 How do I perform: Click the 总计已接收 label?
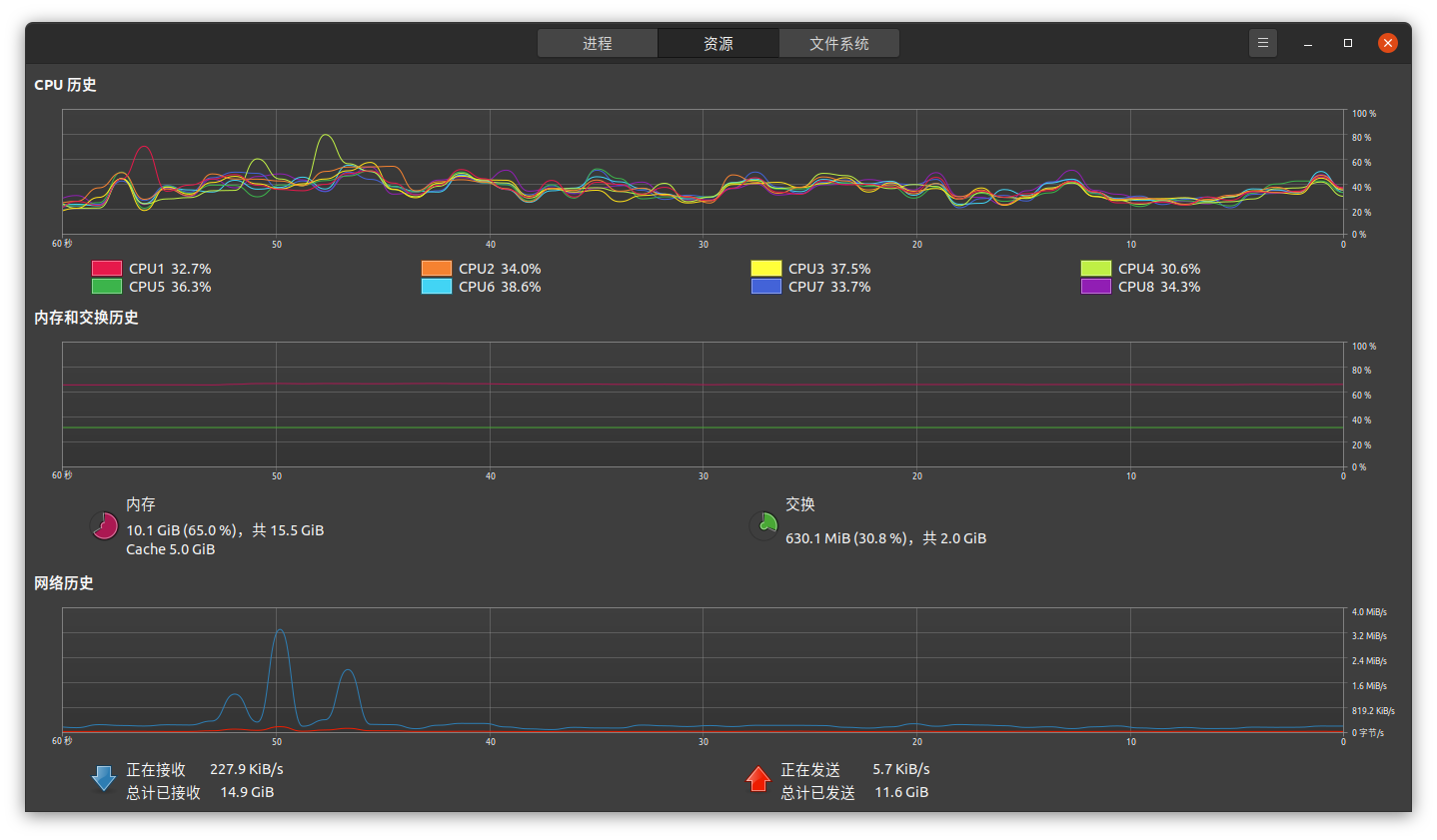(163, 793)
